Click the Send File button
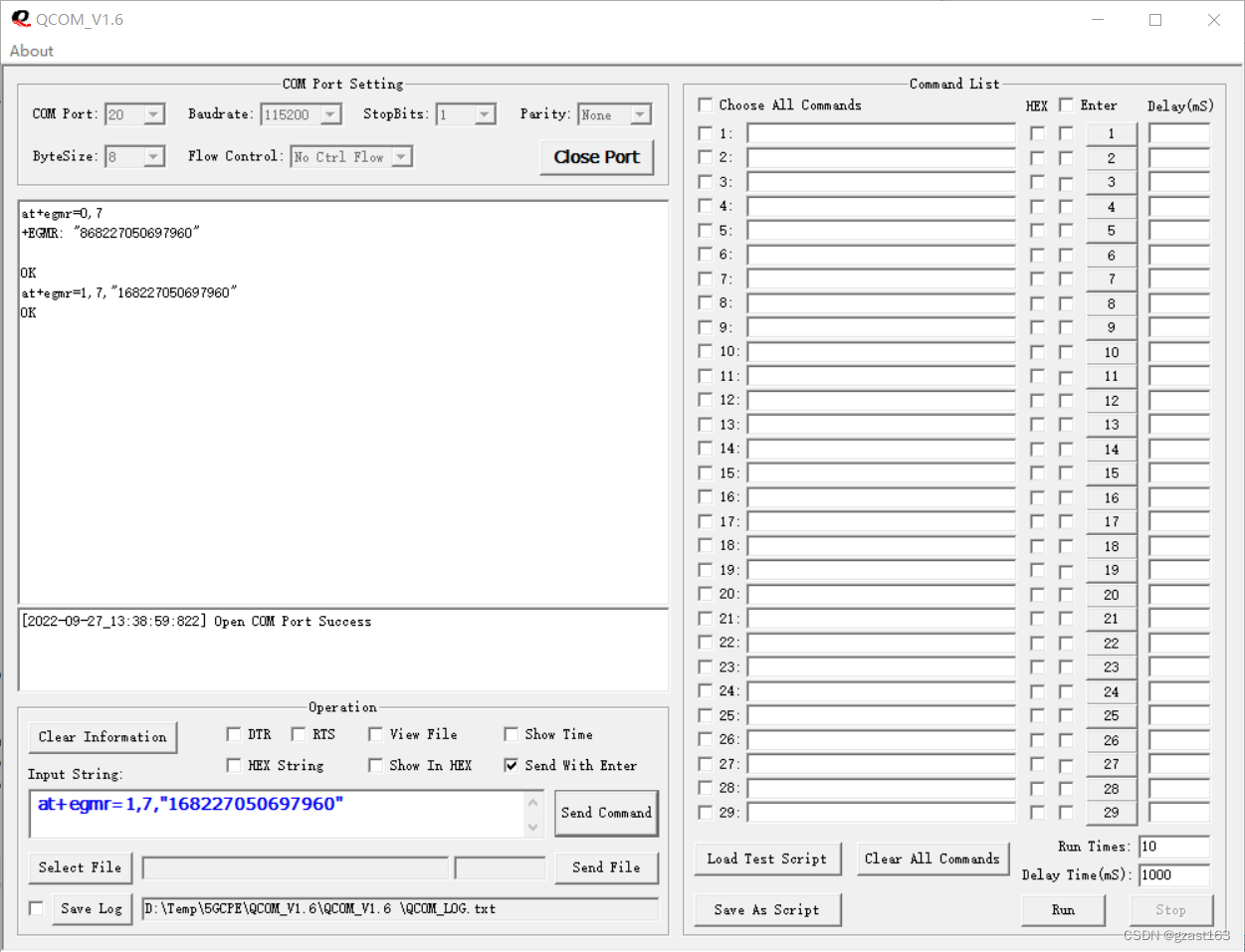 [606, 867]
